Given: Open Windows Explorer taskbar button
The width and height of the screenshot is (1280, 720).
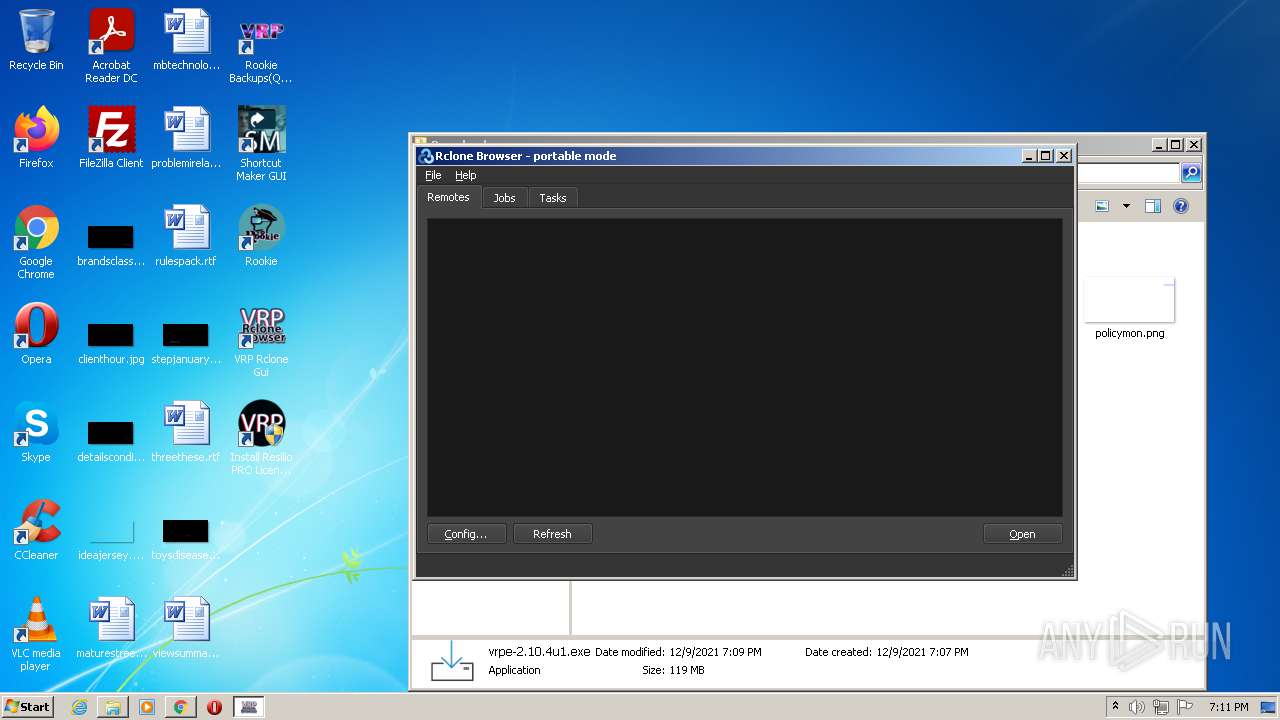Looking at the screenshot, I should pyautogui.click(x=113, y=707).
